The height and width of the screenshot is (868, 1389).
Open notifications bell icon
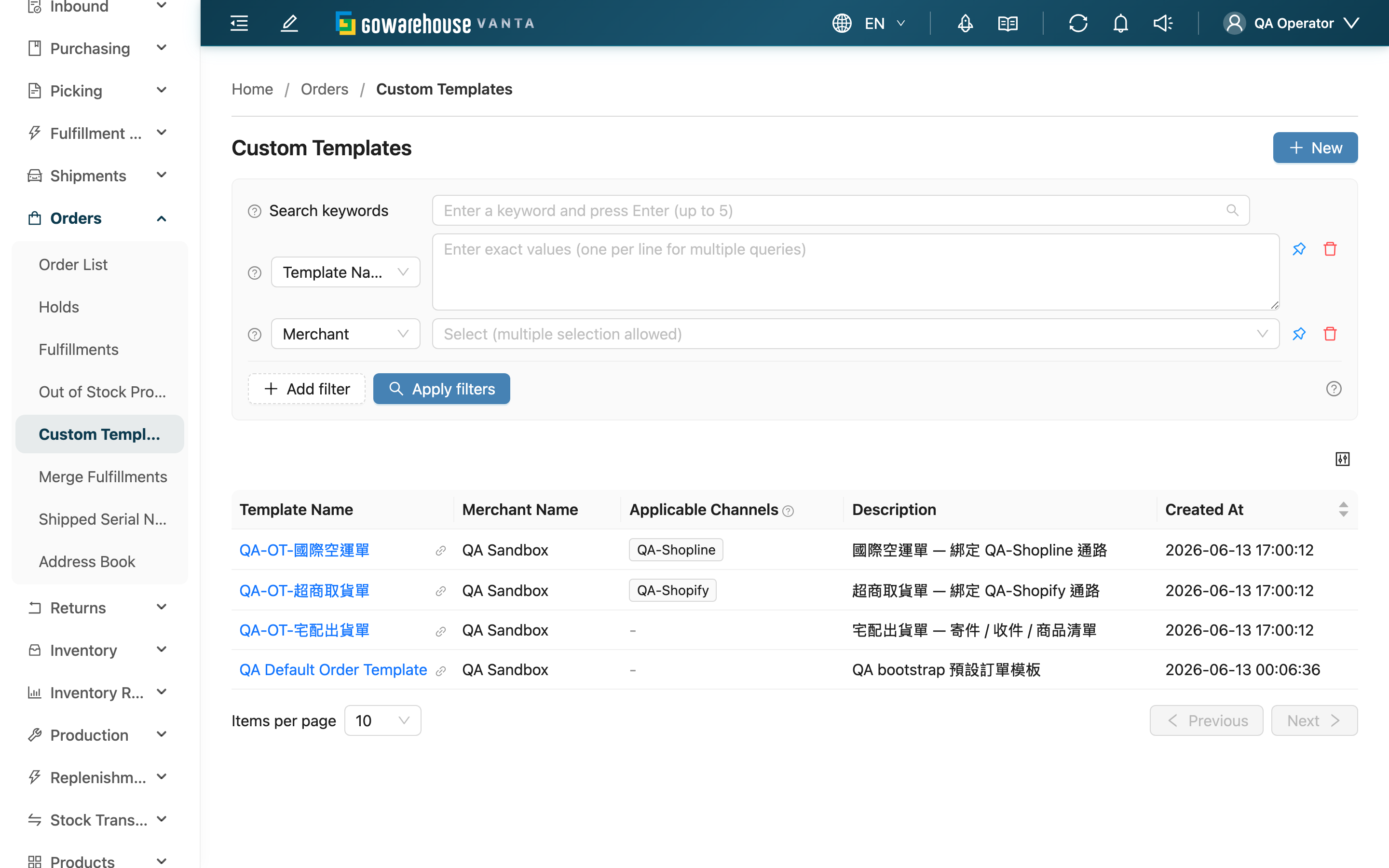1120,23
